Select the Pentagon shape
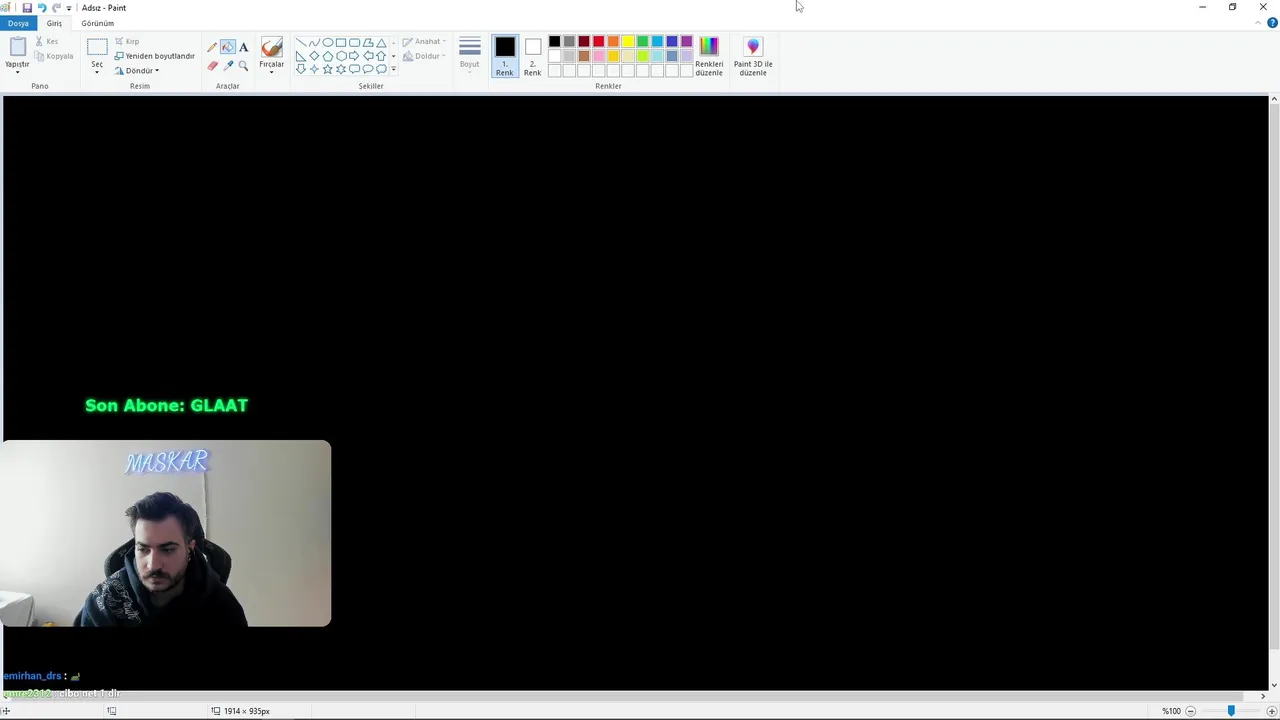The width and height of the screenshot is (1280, 720). (x=328, y=56)
